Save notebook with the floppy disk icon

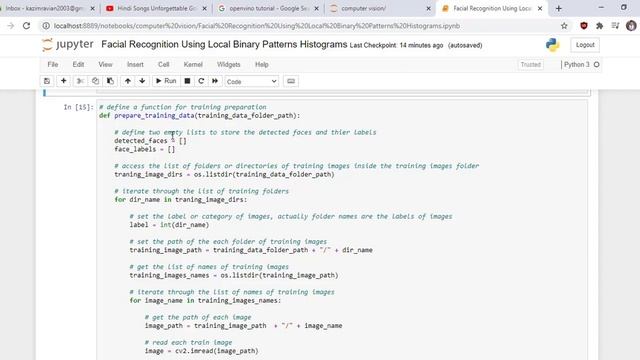(x=47, y=81)
